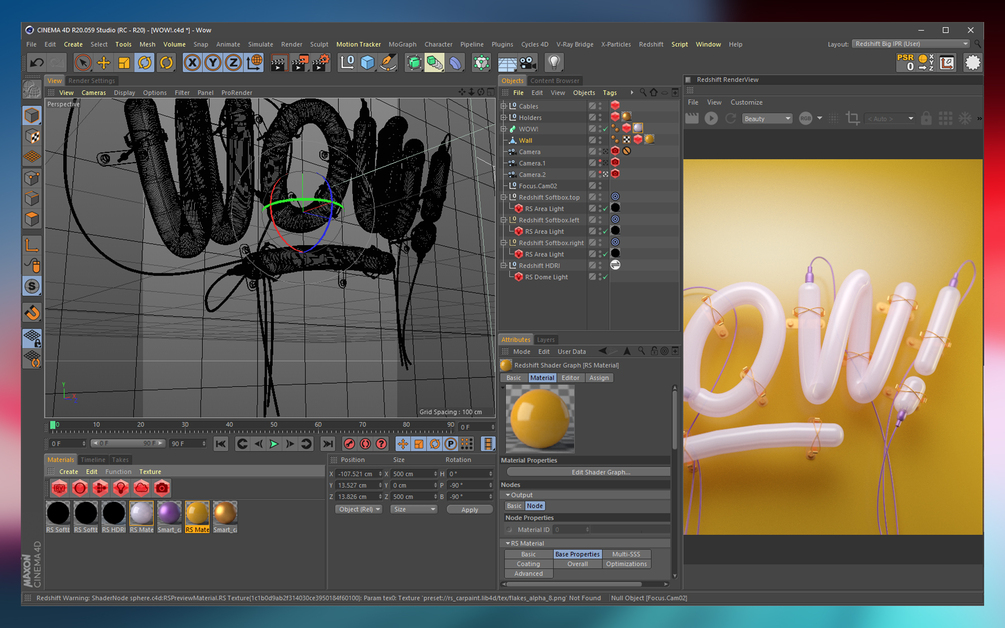Switch to the Render Settings tab
The width and height of the screenshot is (1005, 628).
(92, 81)
